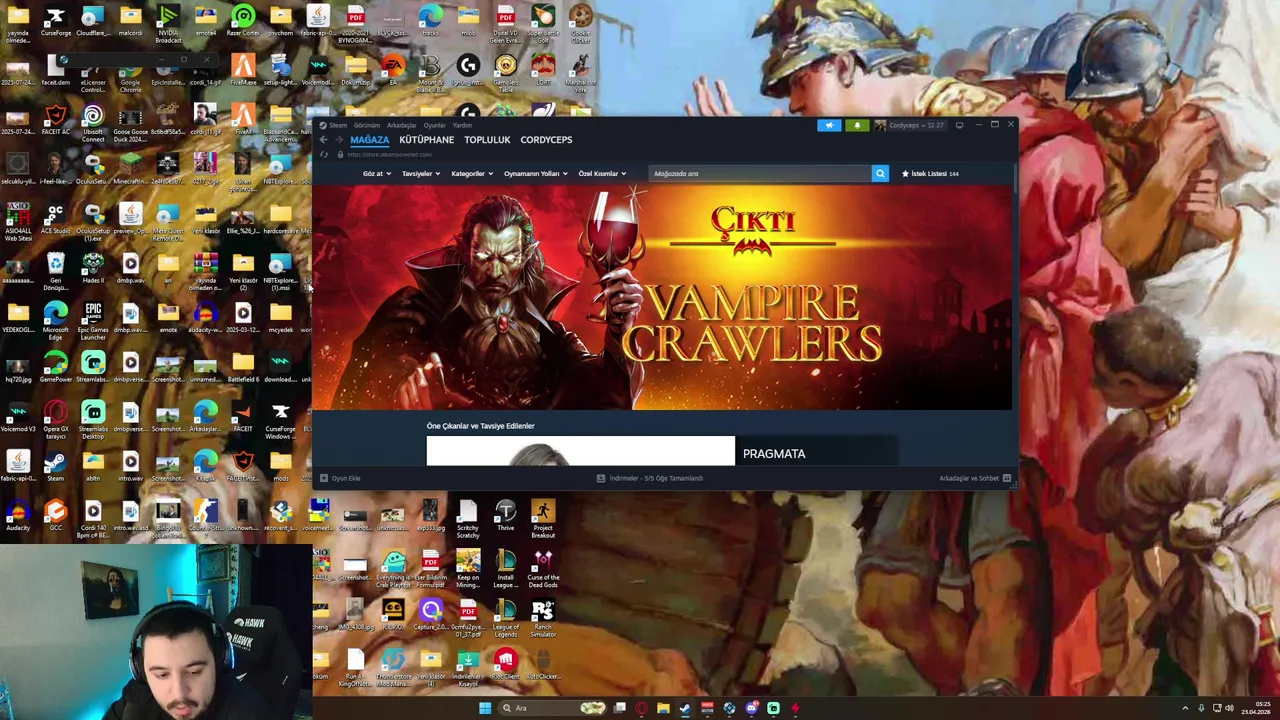Select the GamePower desktop icon
The height and width of the screenshot is (720, 1280).
click(x=55, y=366)
